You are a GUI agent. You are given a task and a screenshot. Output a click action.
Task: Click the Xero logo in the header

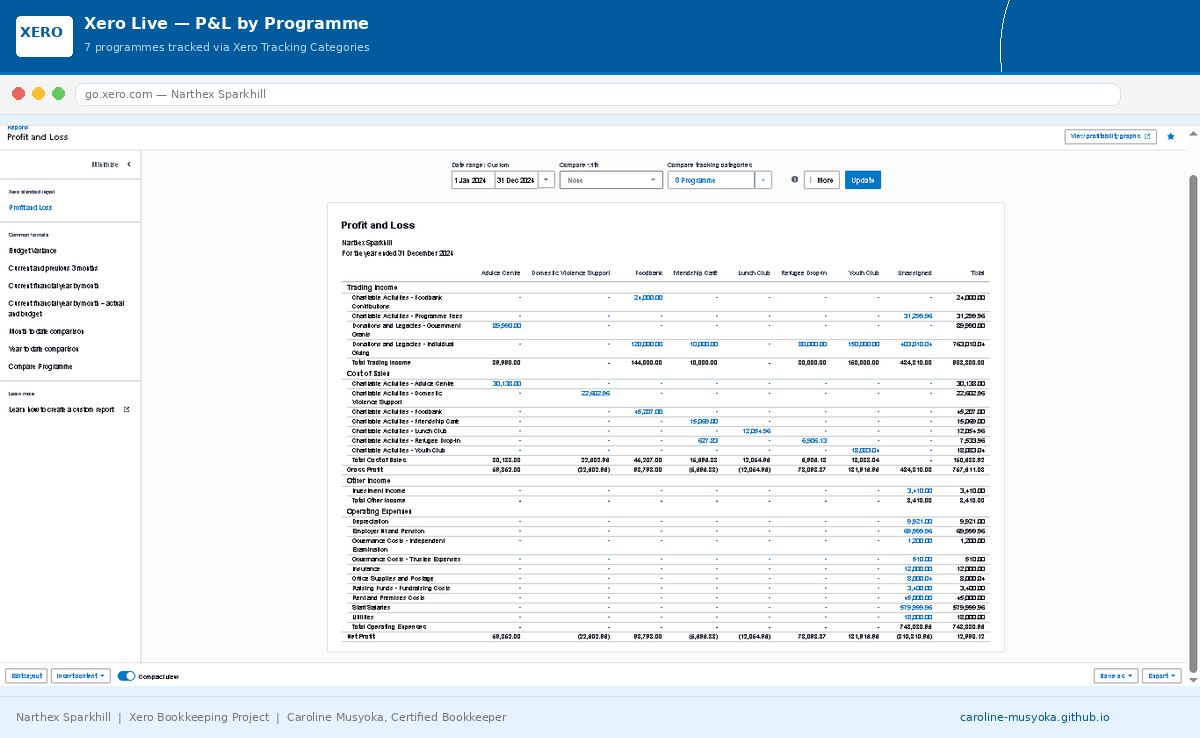coord(44,36)
